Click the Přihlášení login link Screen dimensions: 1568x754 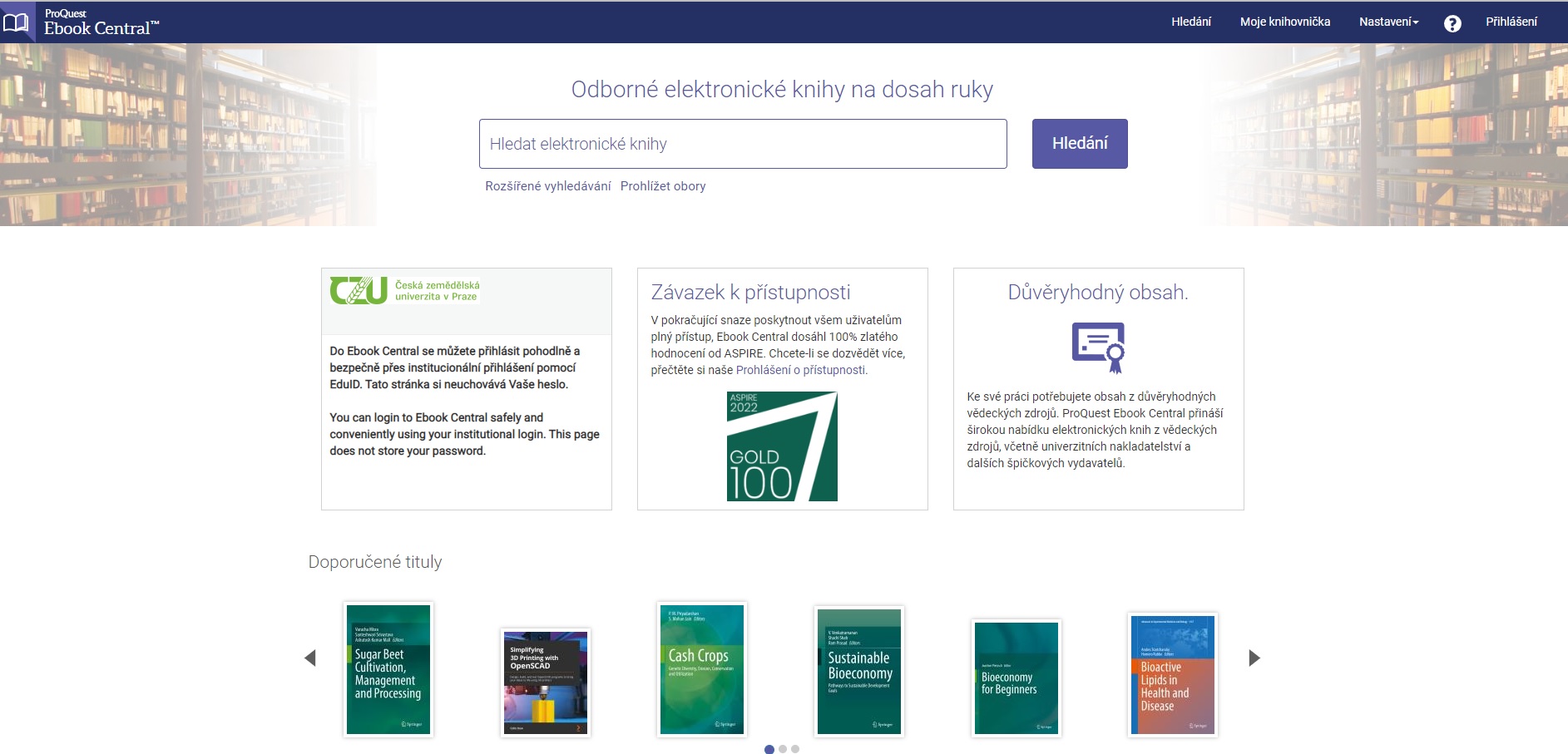[1511, 22]
